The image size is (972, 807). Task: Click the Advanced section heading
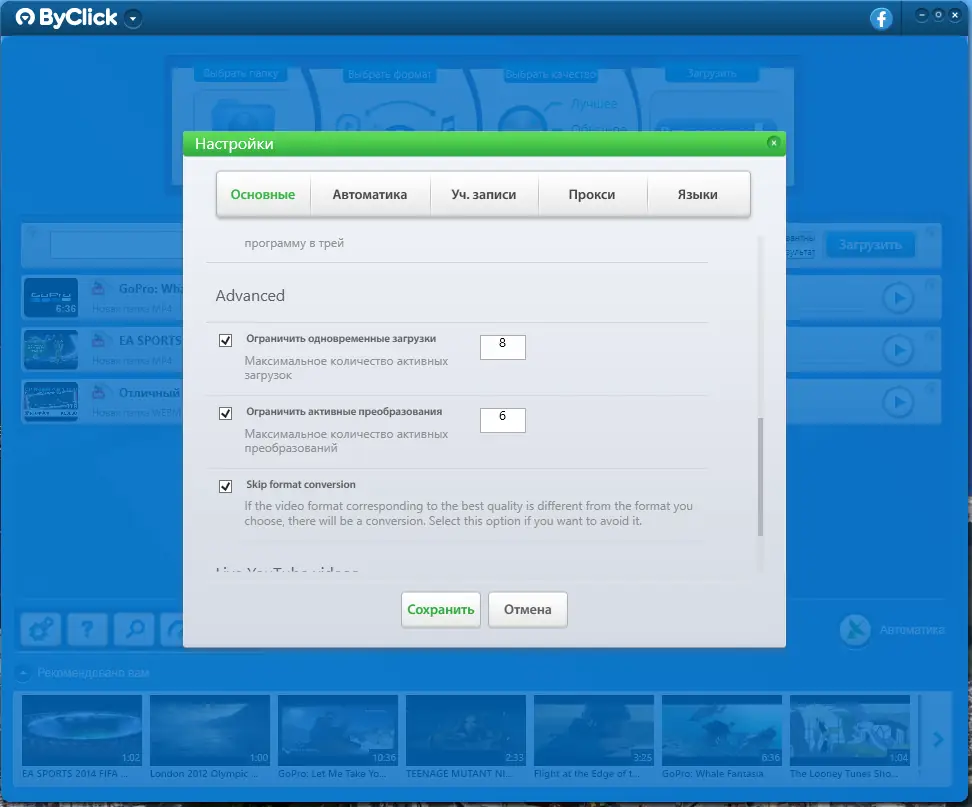250,296
